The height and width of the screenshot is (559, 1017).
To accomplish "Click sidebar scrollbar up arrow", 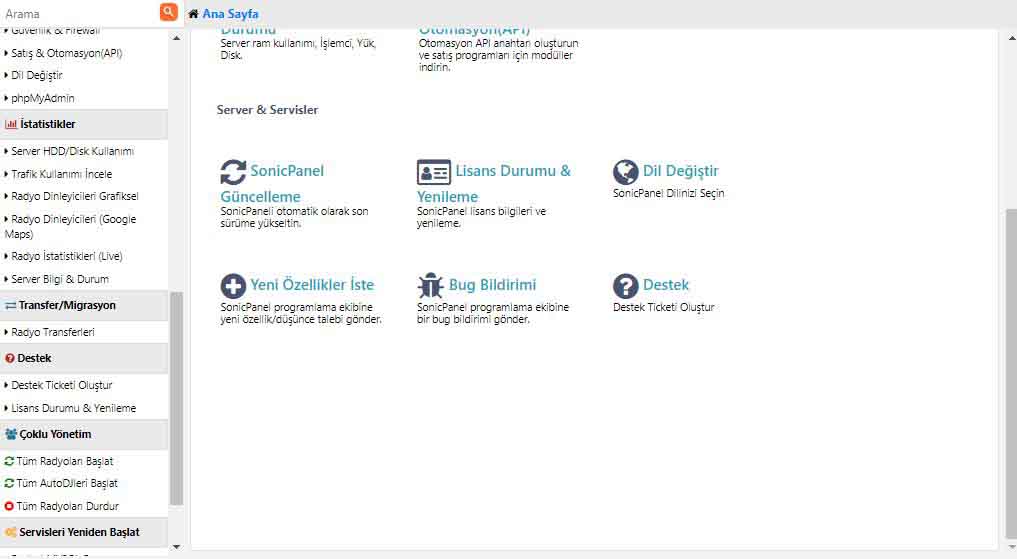I will pyautogui.click(x=176, y=38).
